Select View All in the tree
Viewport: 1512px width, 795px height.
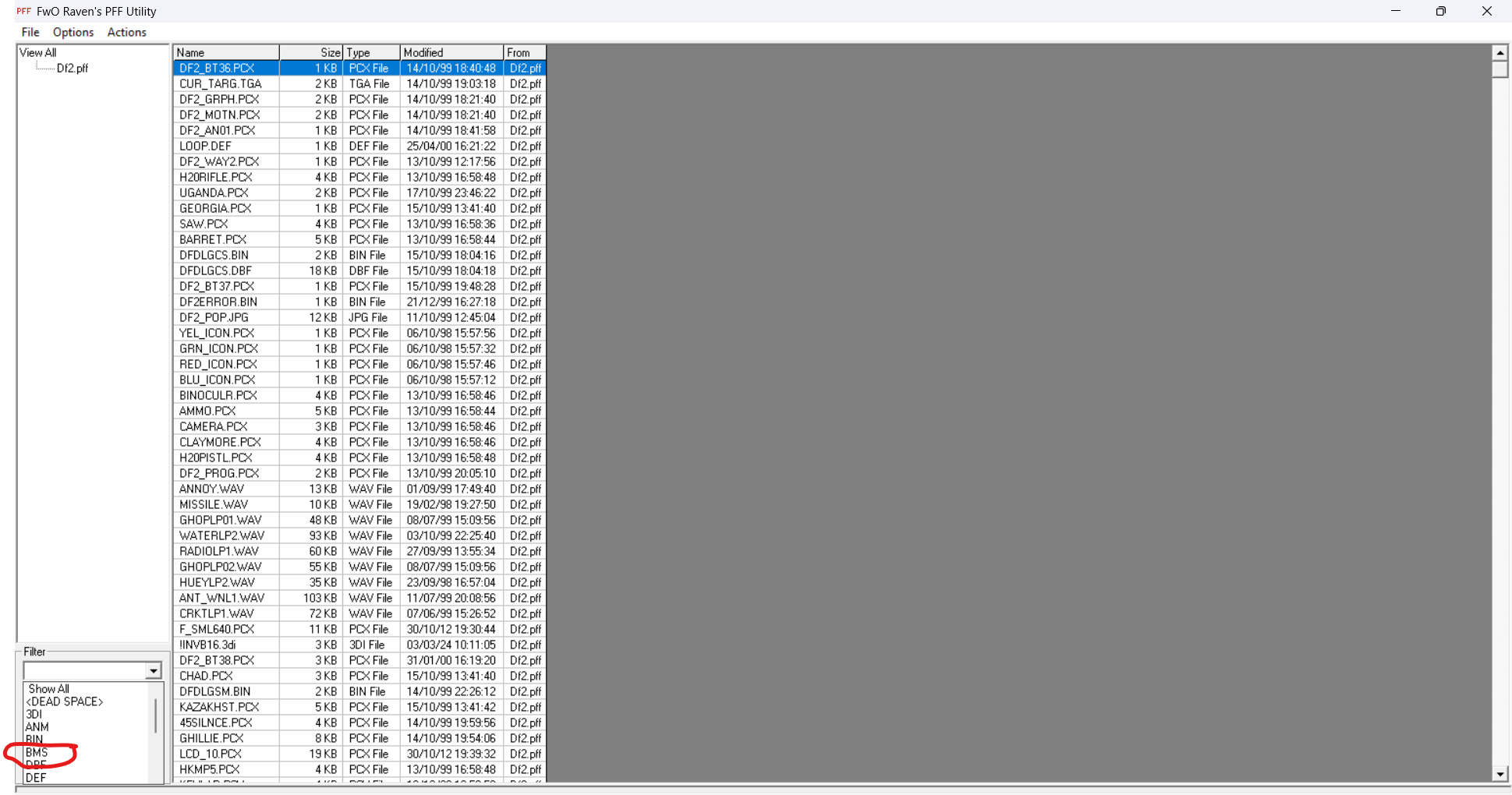point(38,52)
